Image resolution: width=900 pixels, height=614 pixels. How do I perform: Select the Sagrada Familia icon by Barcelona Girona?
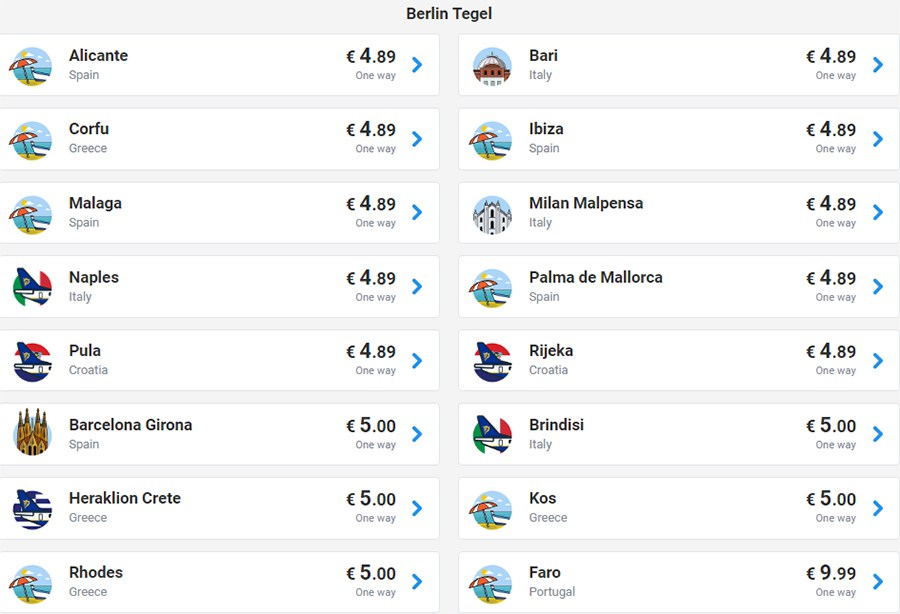coord(31,434)
